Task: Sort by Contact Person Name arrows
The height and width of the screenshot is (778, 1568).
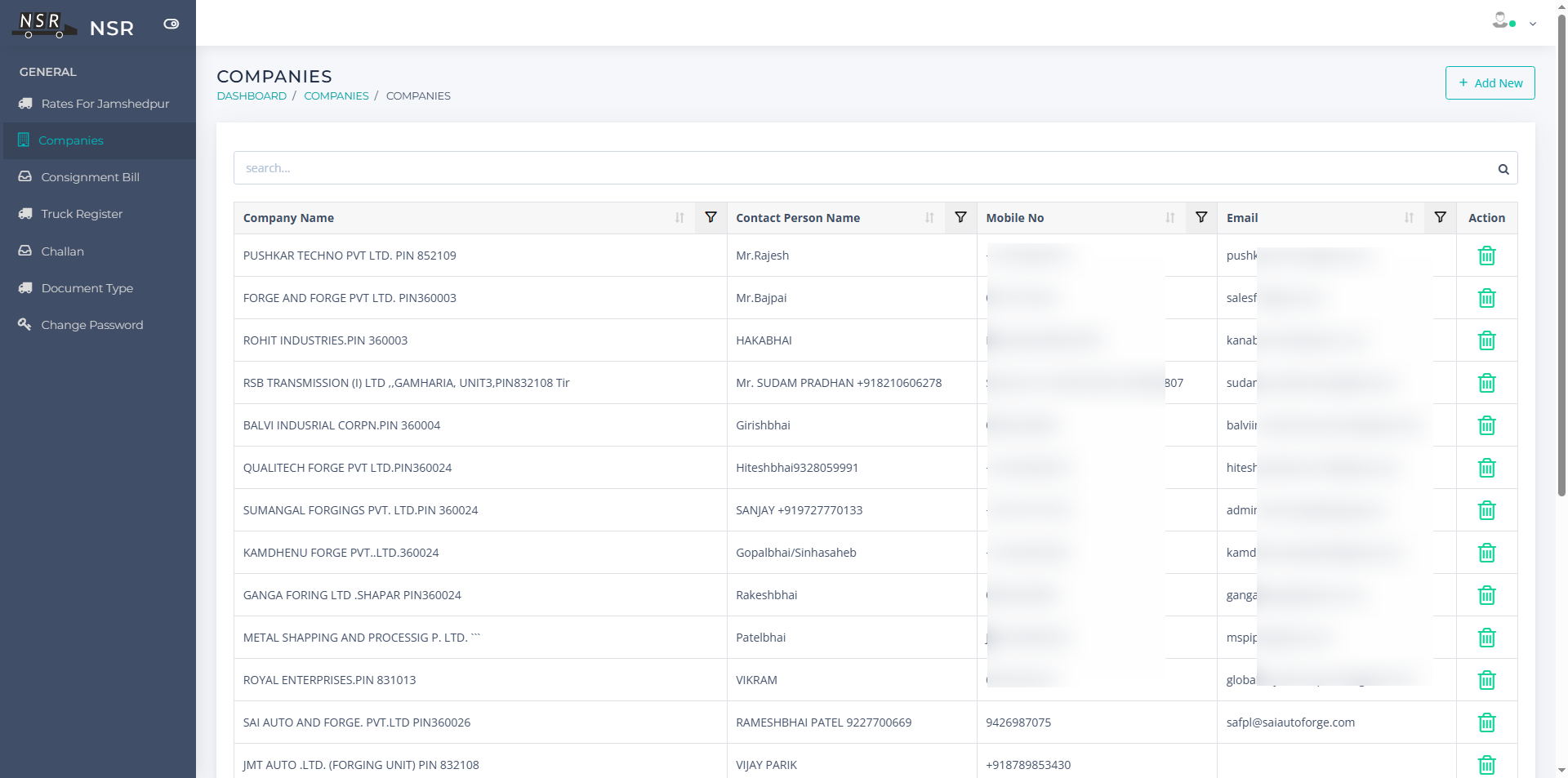Action: pyautogui.click(x=929, y=218)
